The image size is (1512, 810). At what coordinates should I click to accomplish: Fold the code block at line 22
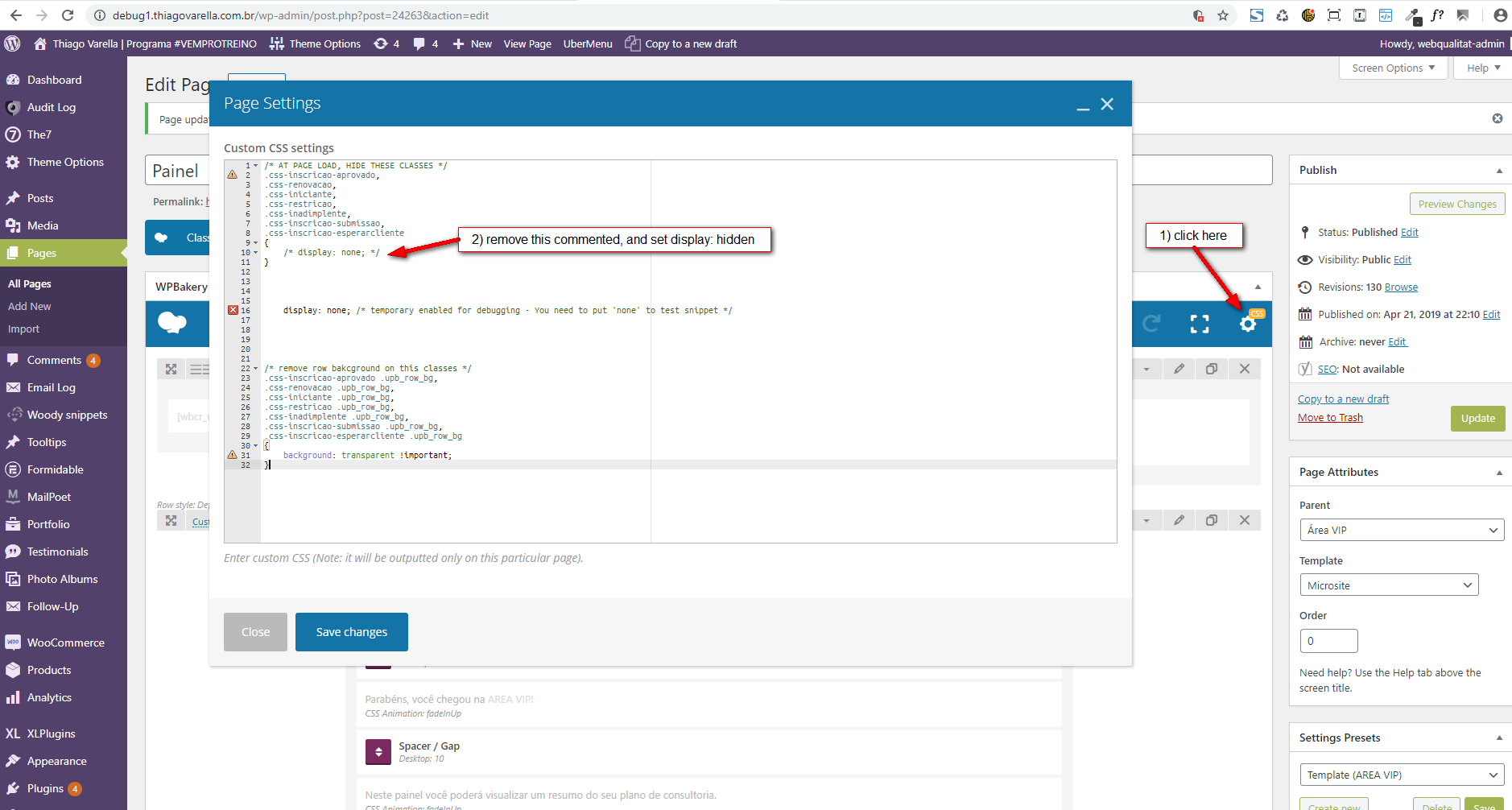256,369
